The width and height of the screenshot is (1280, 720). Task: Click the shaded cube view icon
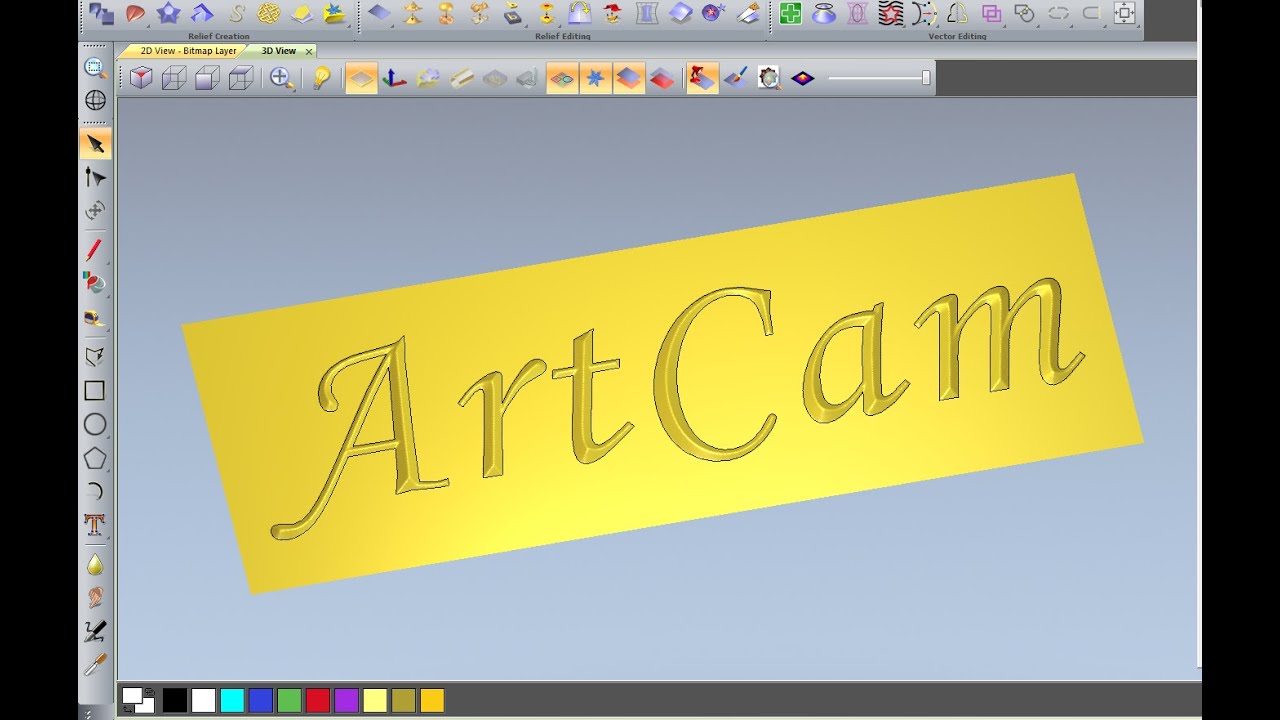click(207, 78)
